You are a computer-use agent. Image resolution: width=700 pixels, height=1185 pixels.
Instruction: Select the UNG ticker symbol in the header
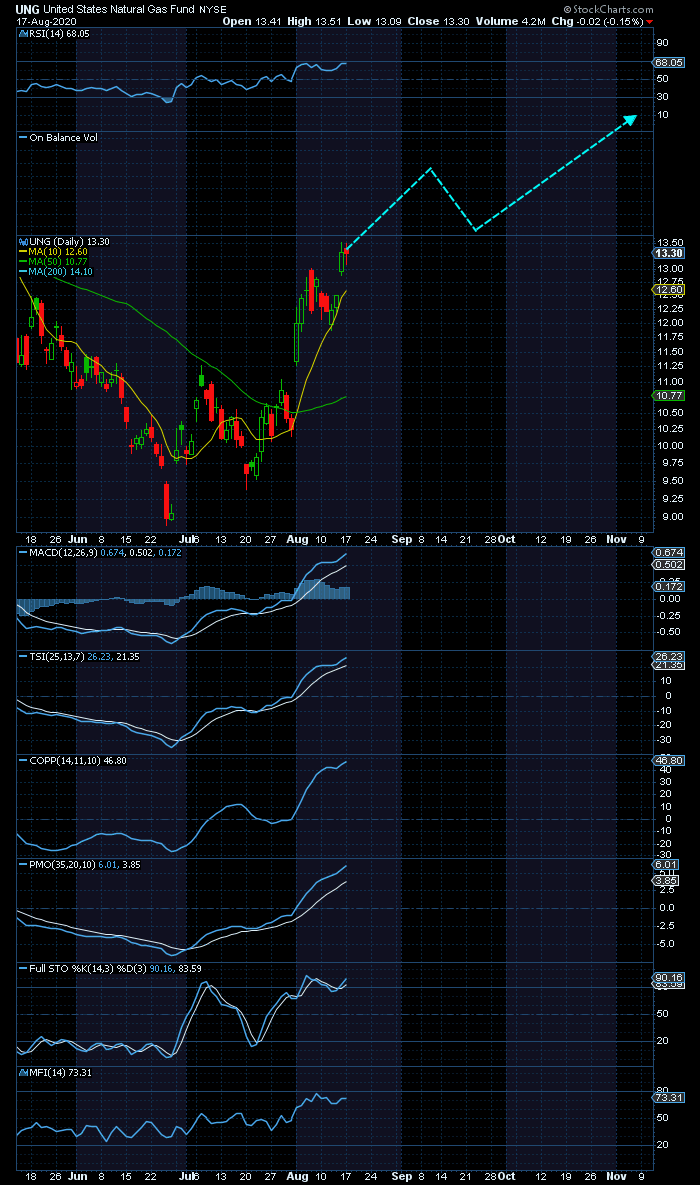pyautogui.click(x=29, y=9)
